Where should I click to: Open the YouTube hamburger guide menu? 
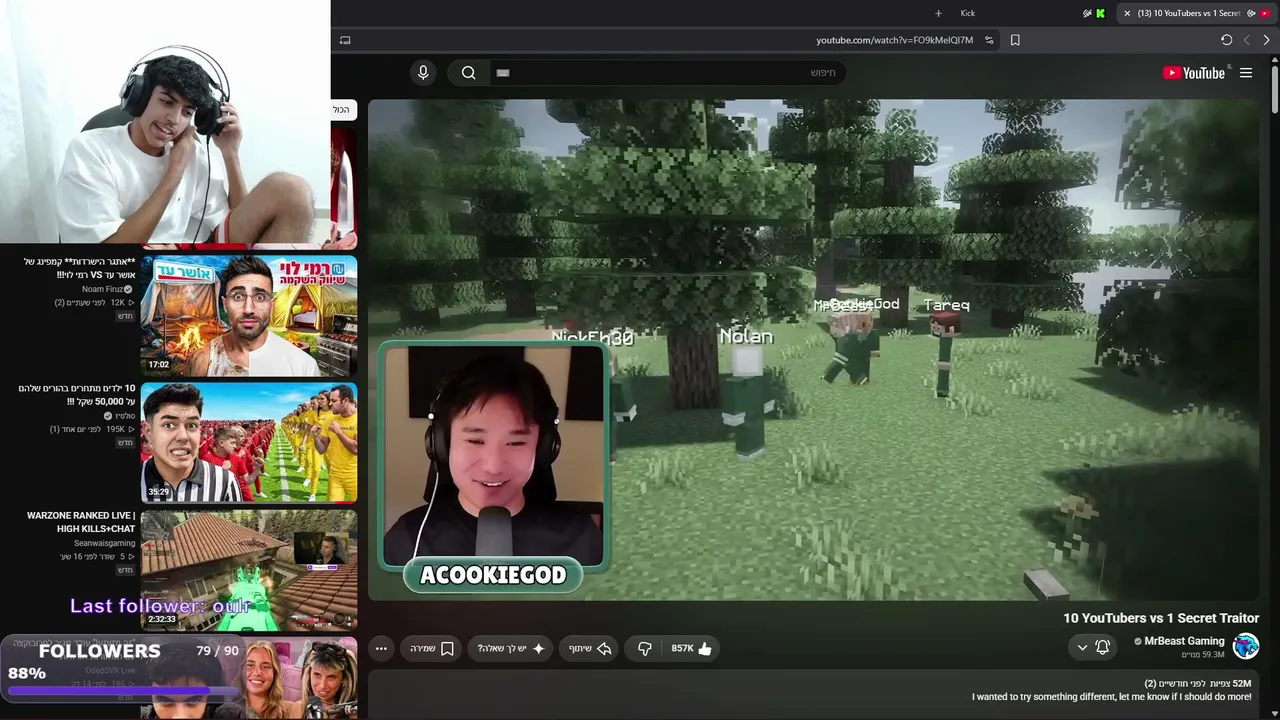pos(1246,73)
